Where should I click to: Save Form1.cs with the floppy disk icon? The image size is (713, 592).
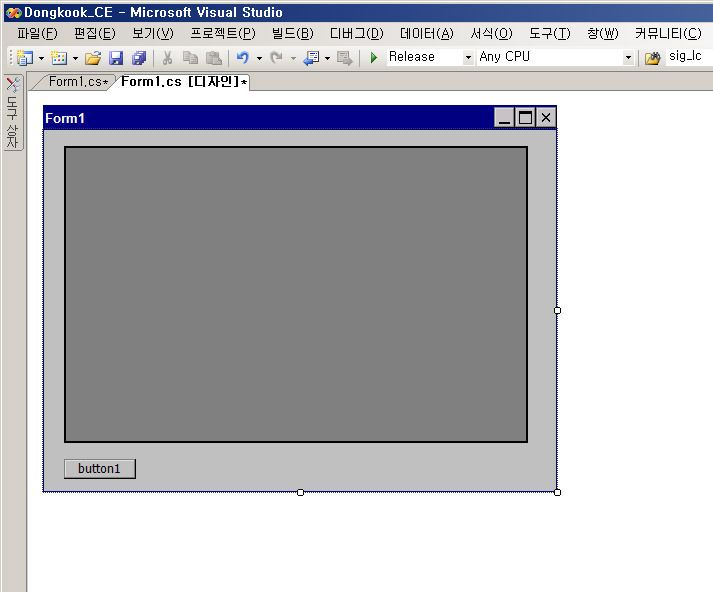click(116, 58)
